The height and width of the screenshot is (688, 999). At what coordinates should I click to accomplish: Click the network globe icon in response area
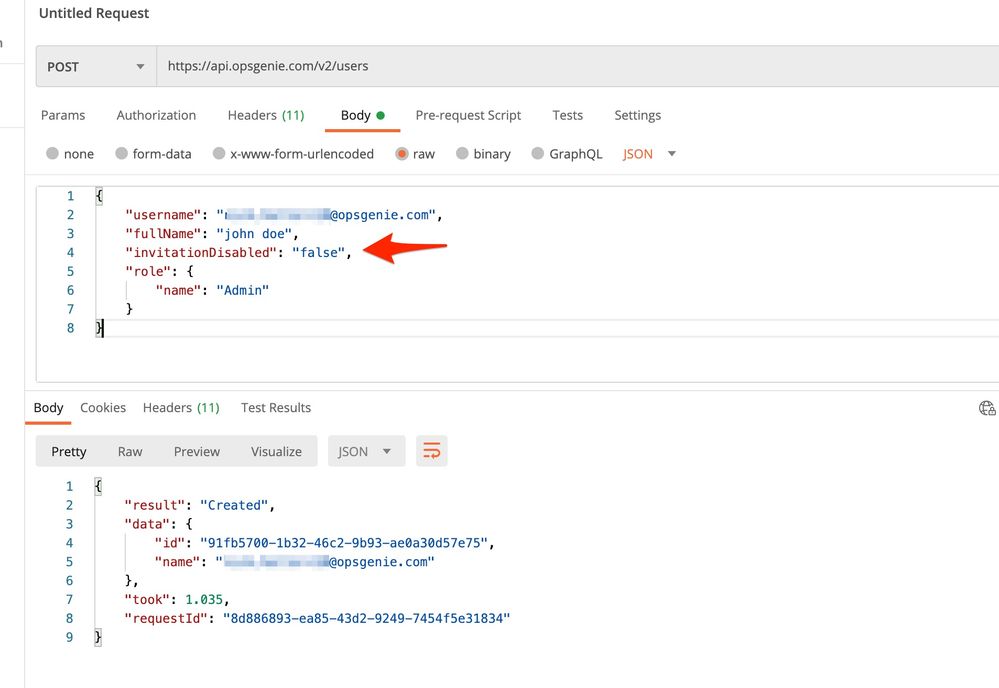(987, 408)
